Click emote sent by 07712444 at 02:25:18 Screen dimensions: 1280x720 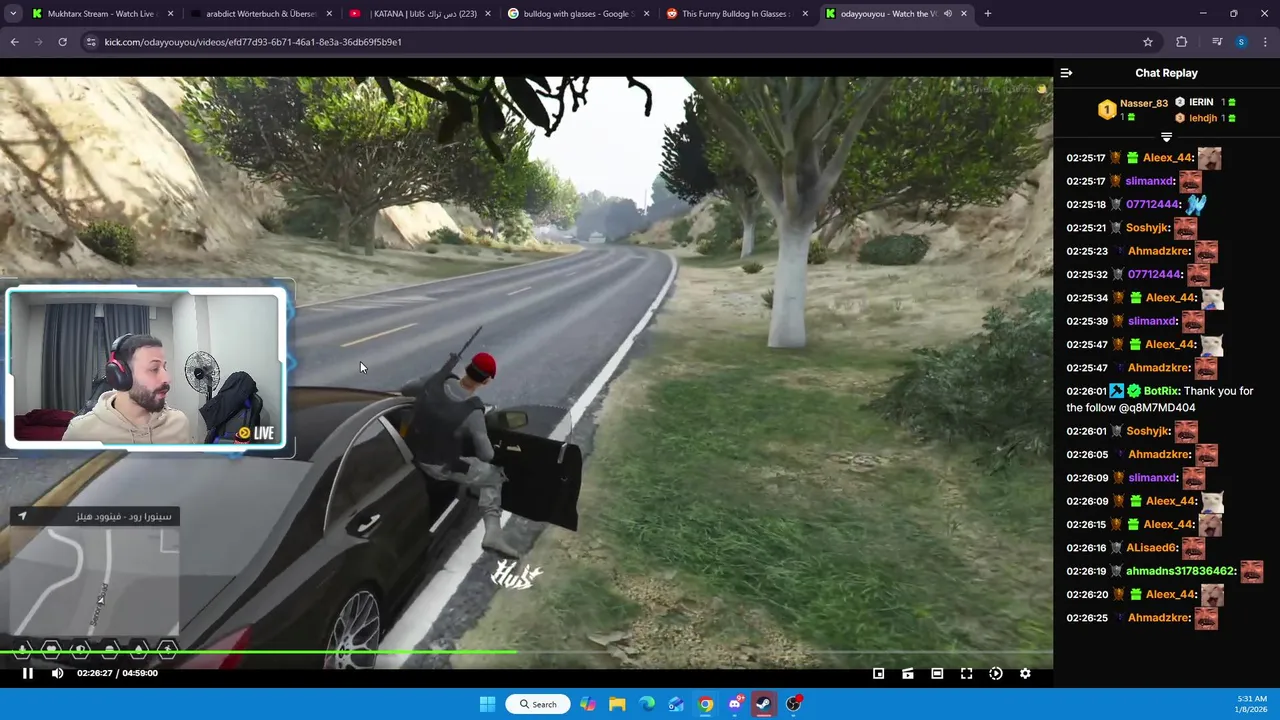(1196, 205)
